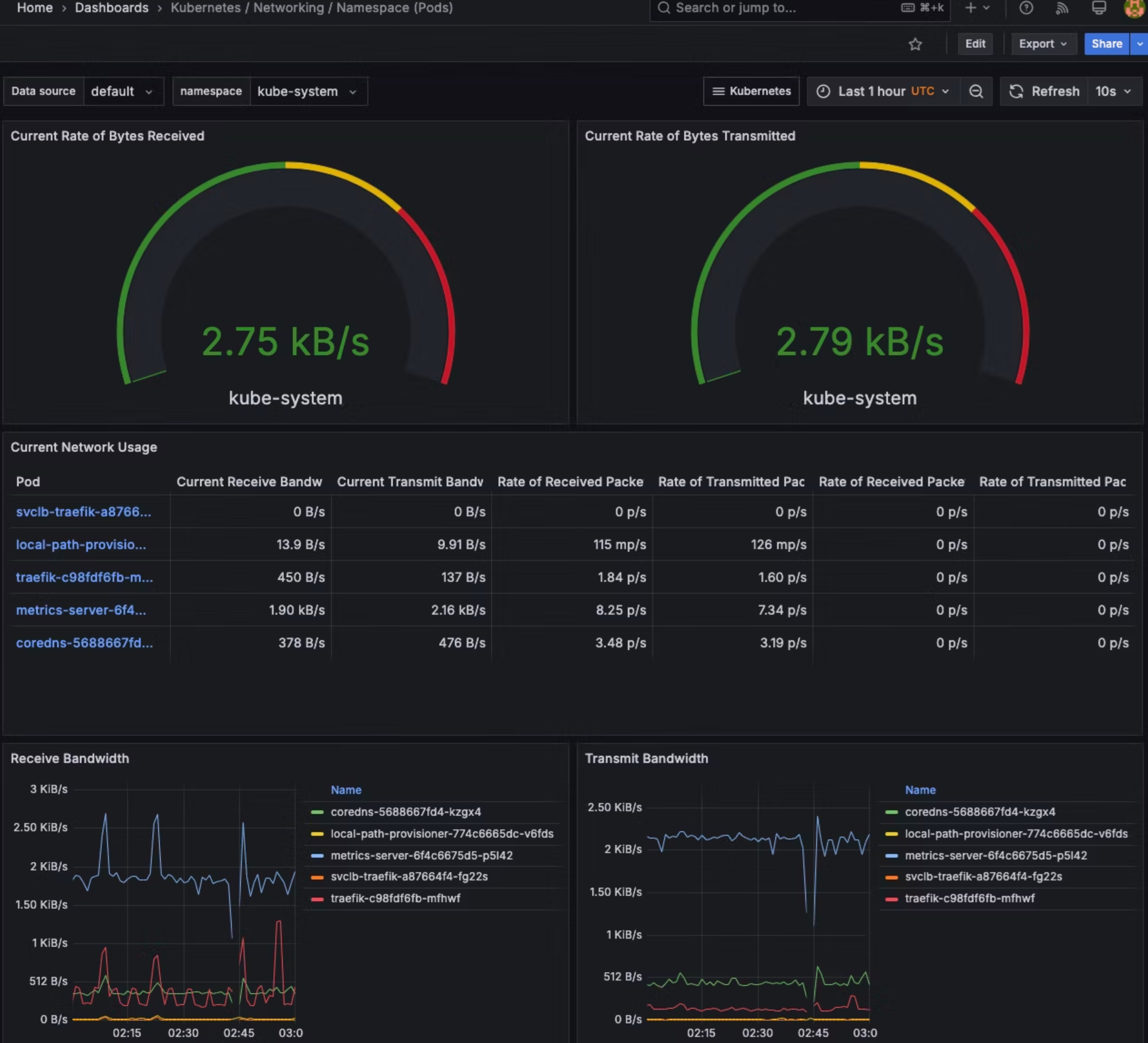Click the Edit dashboard button
1148x1043 pixels.
click(975, 44)
